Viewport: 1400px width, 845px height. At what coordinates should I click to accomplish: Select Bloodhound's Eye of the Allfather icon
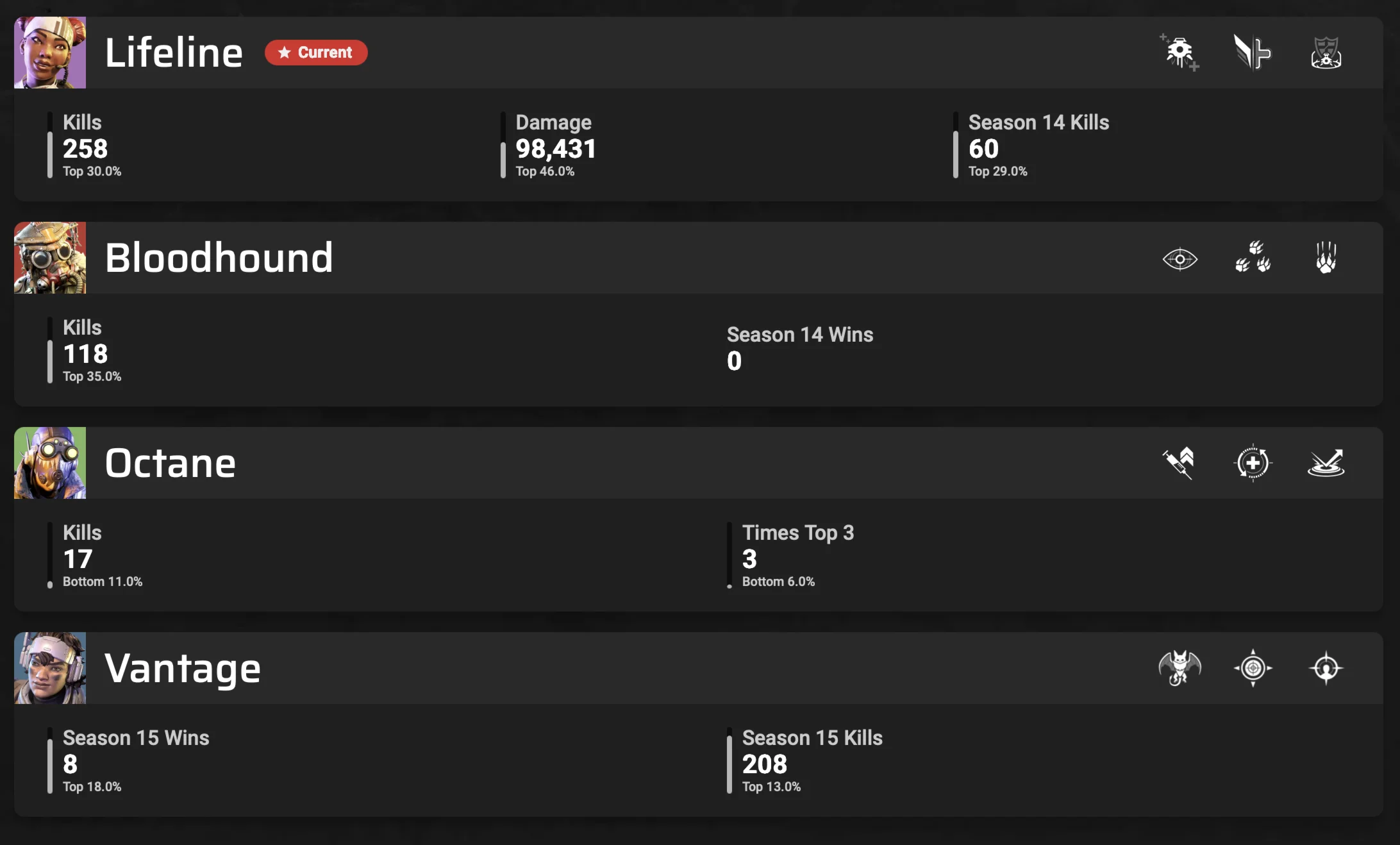pos(1180,258)
